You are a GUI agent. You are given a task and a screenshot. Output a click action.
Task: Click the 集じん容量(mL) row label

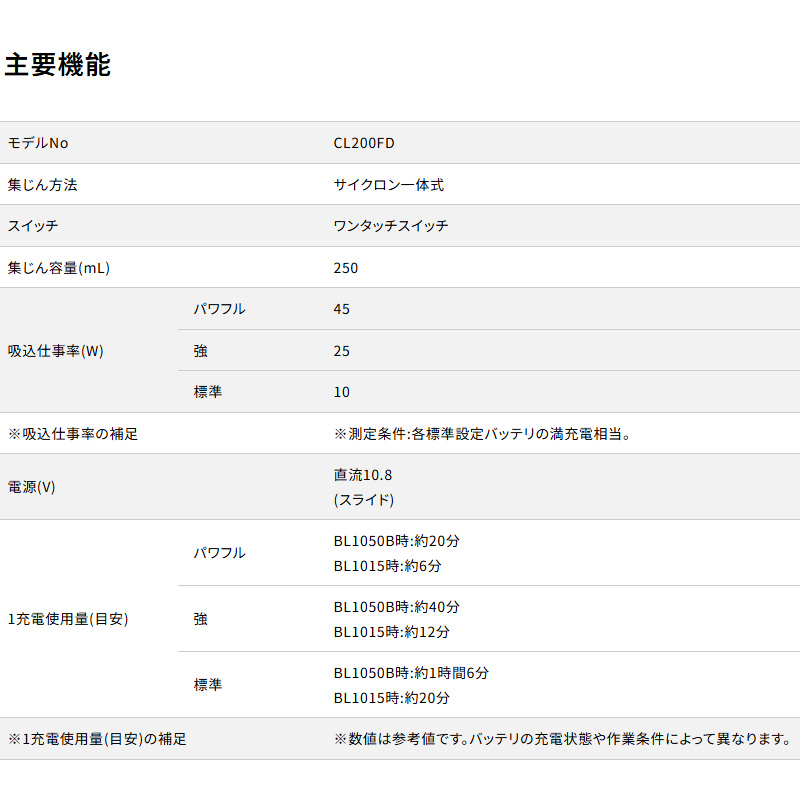coord(59,268)
